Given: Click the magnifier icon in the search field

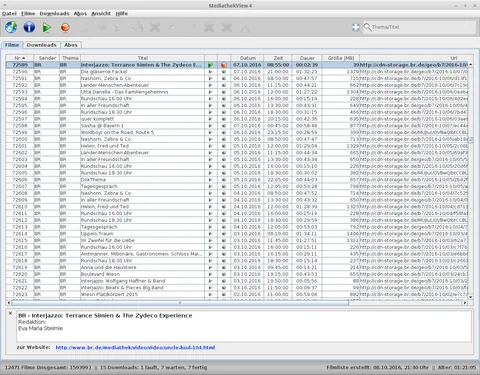Looking at the screenshot, I should point(367,27).
